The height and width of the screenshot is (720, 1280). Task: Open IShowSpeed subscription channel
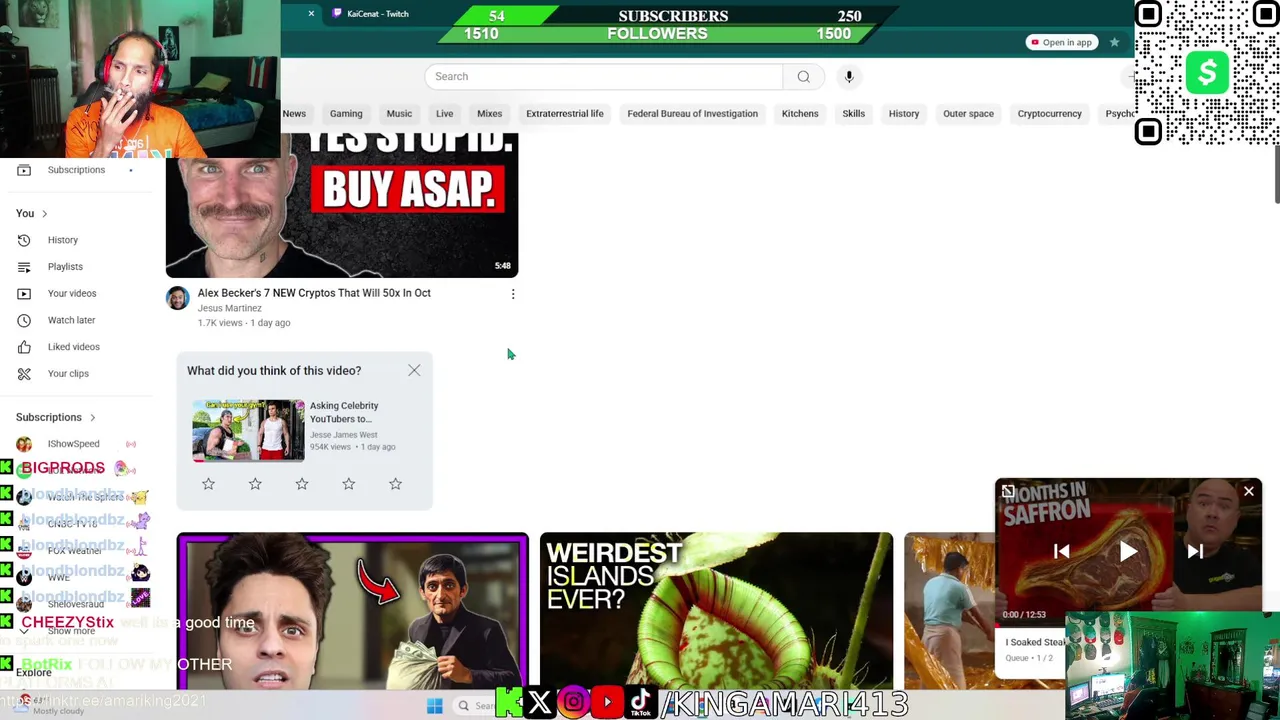[74, 444]
